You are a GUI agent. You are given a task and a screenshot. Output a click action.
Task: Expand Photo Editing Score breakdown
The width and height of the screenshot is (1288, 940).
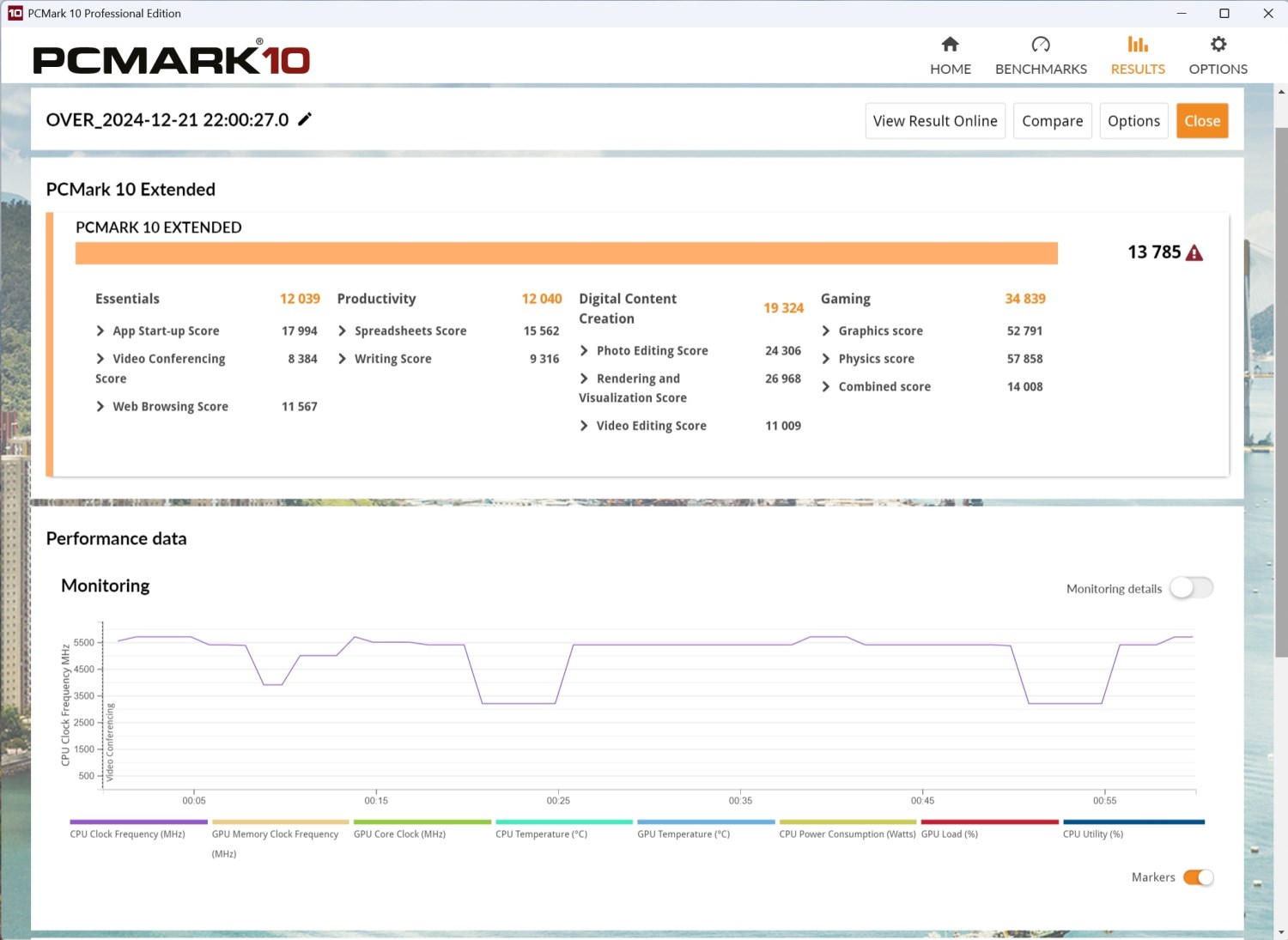tap(585, 351)
